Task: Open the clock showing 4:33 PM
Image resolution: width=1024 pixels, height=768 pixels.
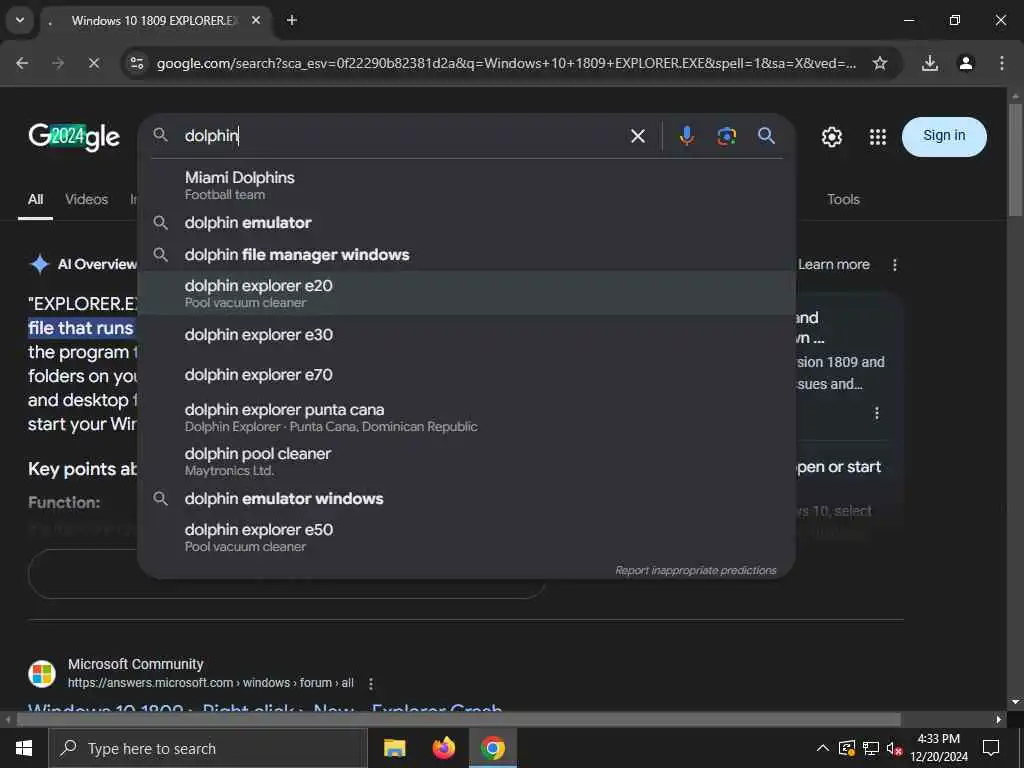Action: click(x=939, y=748)
